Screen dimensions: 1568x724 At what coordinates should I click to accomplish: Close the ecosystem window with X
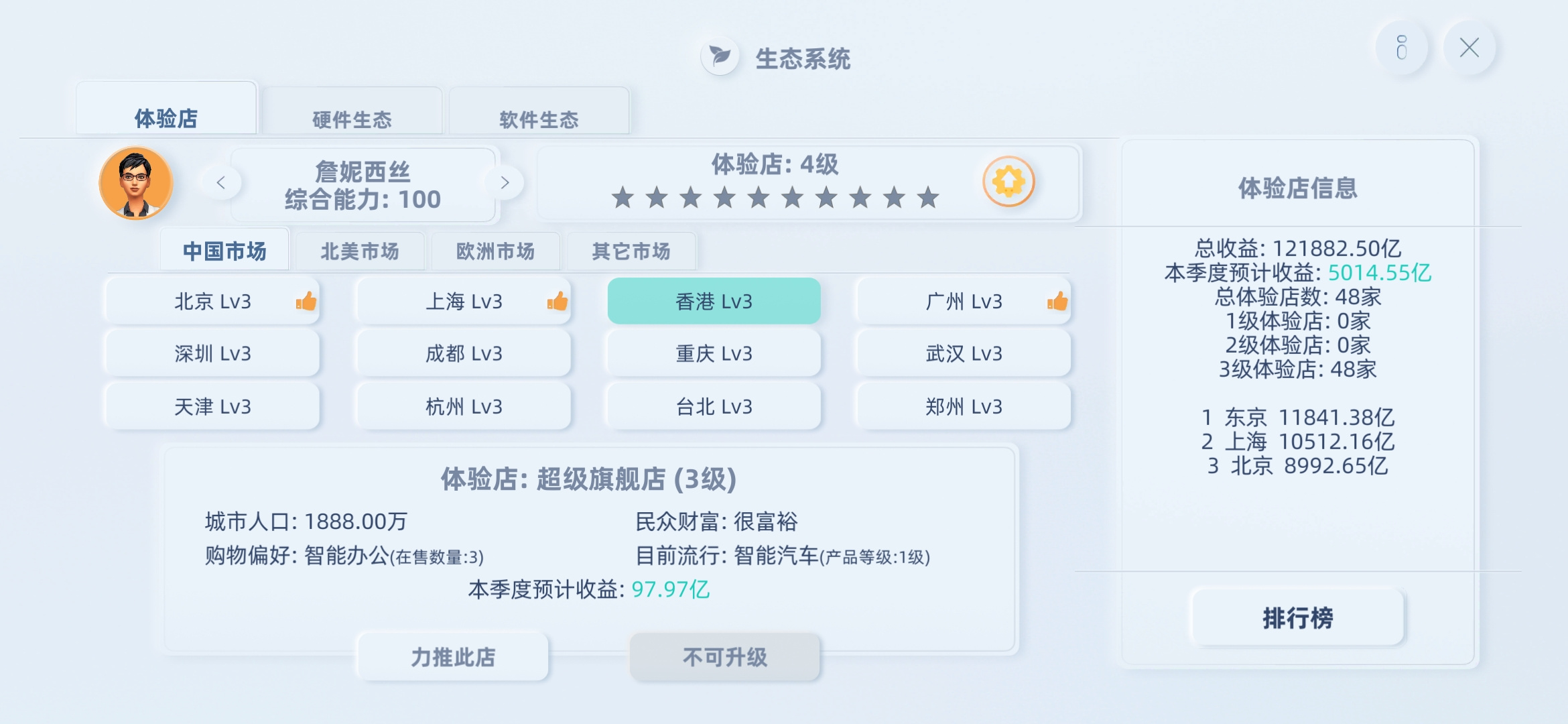1469,48
